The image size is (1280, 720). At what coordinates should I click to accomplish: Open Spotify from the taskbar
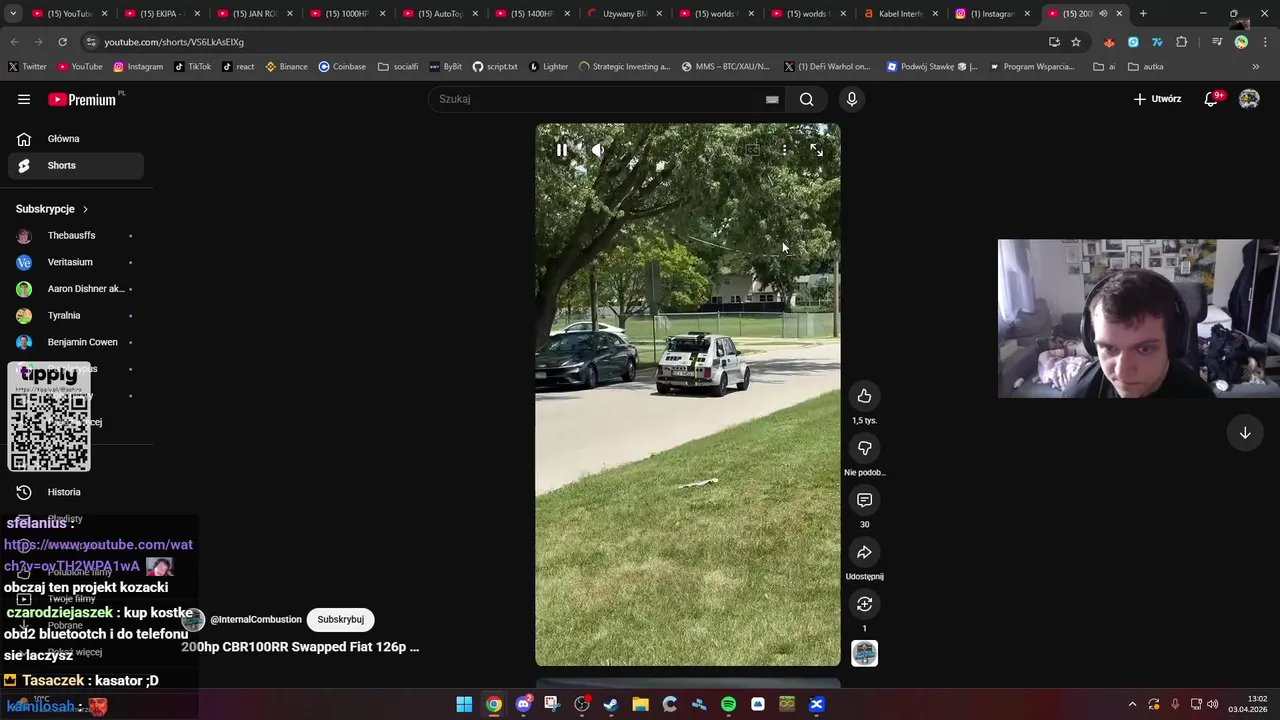pyautogui.click(x=728, y=705)
